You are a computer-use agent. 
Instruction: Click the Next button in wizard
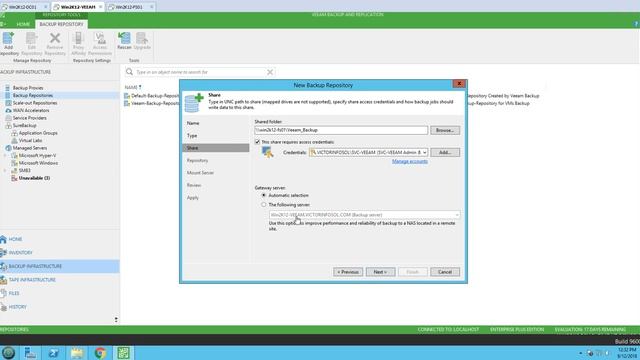(380, 272)
